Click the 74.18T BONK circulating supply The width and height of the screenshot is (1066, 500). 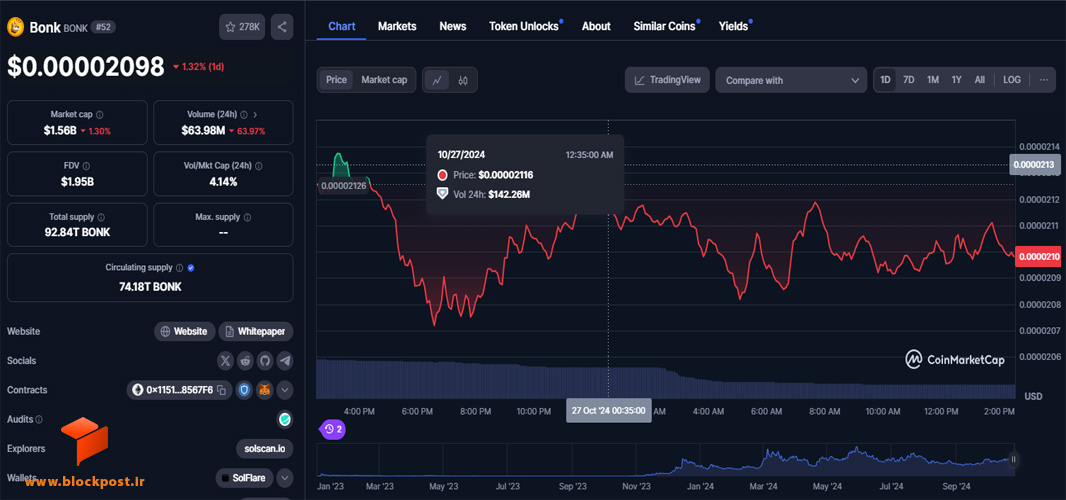tap(150, 286)
